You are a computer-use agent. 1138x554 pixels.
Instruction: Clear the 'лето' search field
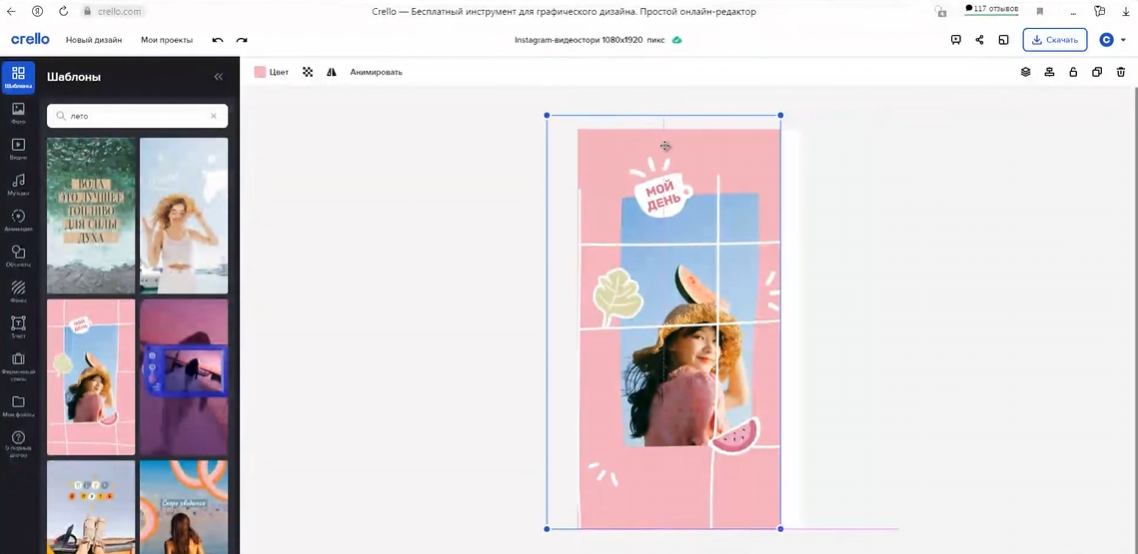[213, 115]
